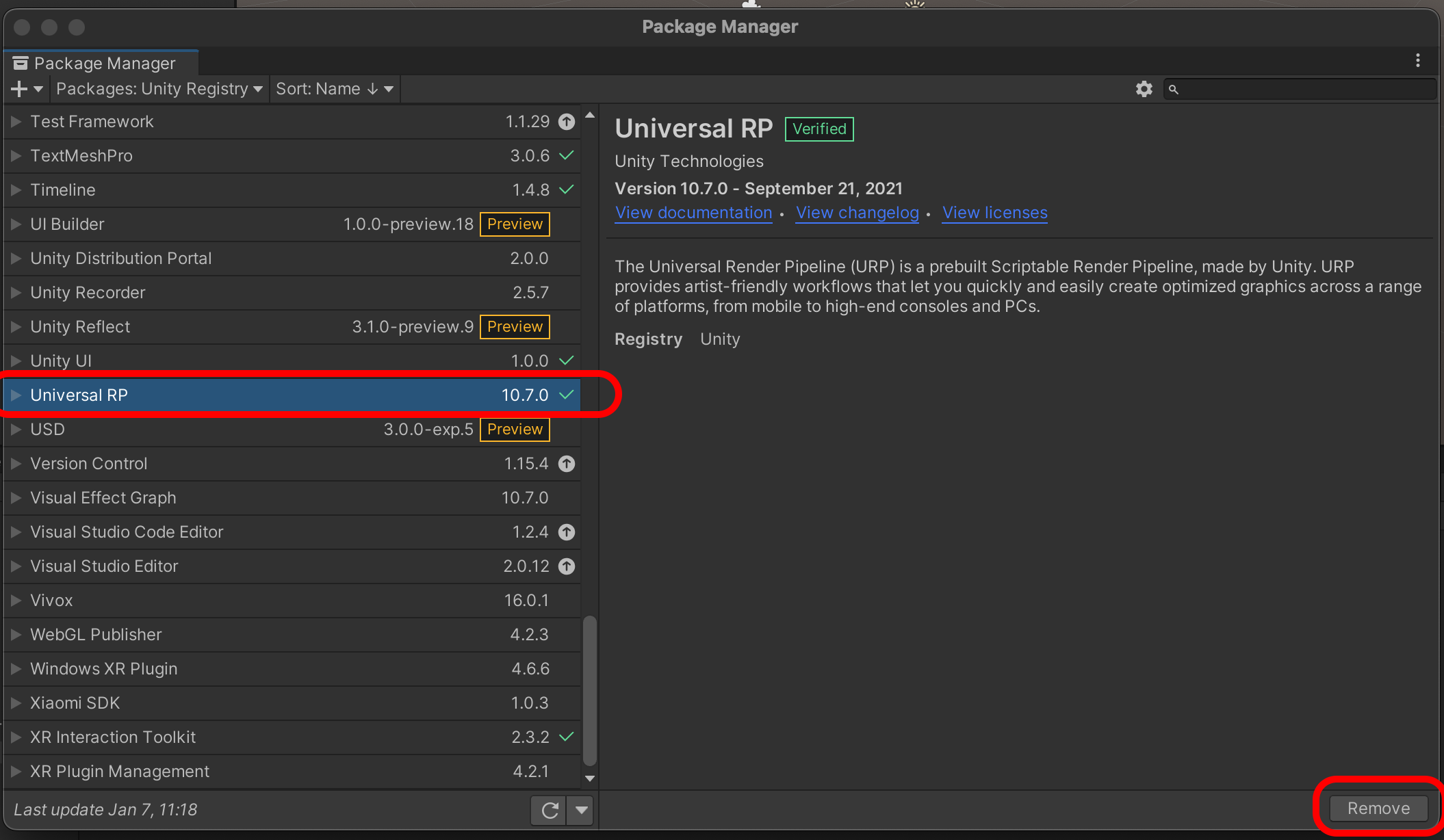The width and height of the screenshot is (1444, 840).
Task: Click update icon beside Visual Studio Editor
Action: tap(567, 566)
